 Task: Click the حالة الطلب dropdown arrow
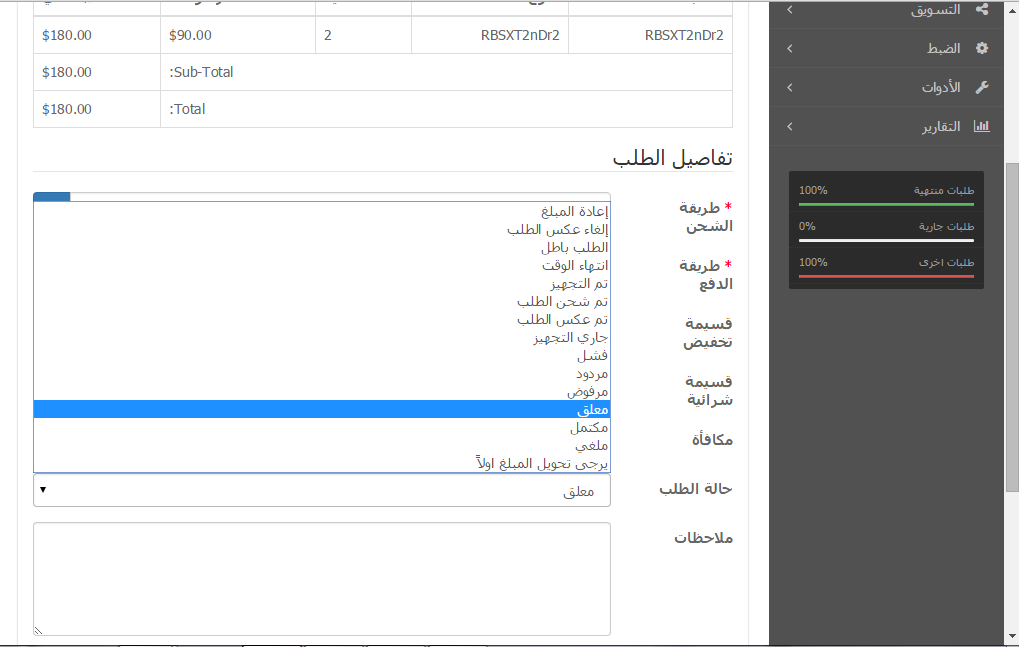43,490
